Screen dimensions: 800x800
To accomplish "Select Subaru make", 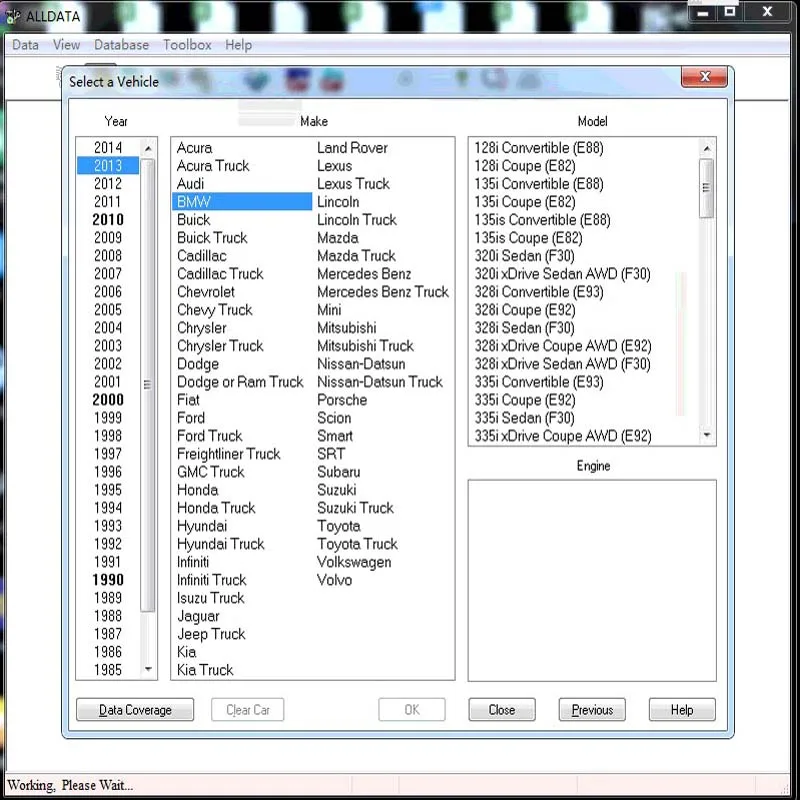I will click(x=338, y=471).
